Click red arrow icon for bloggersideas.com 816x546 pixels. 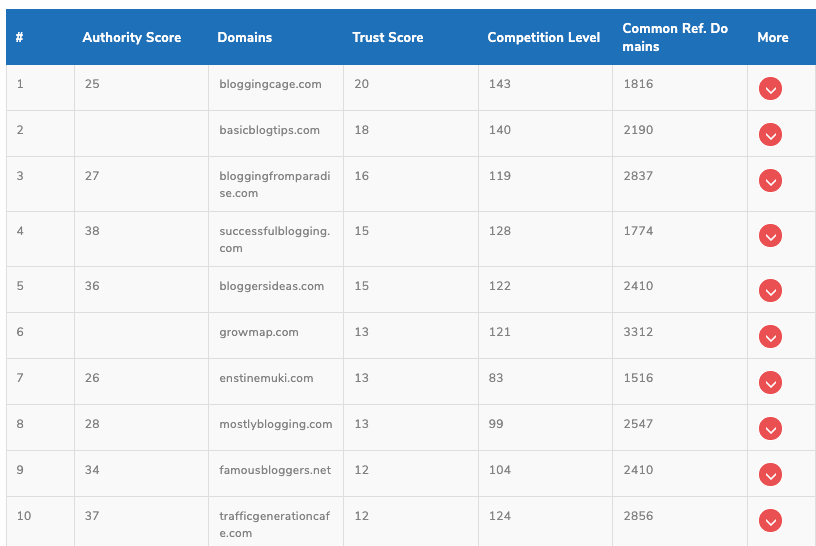(769, 291)
